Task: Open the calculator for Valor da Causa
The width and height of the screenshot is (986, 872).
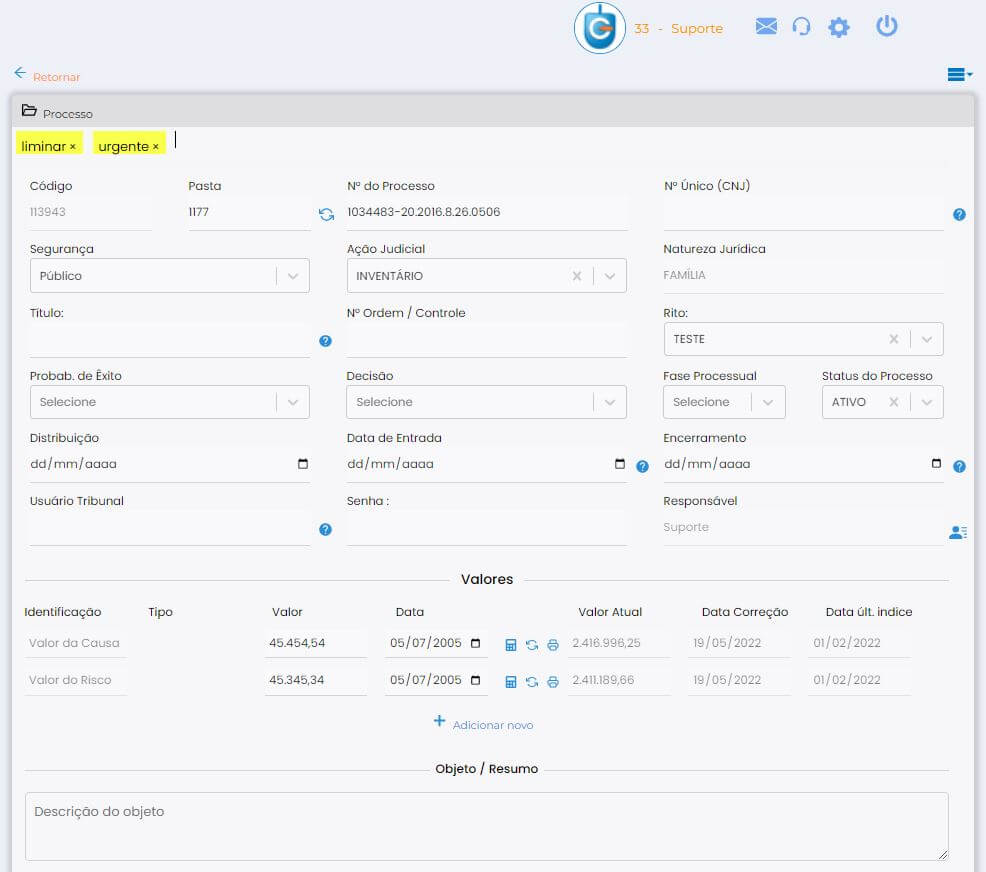Action: (511, 645)
